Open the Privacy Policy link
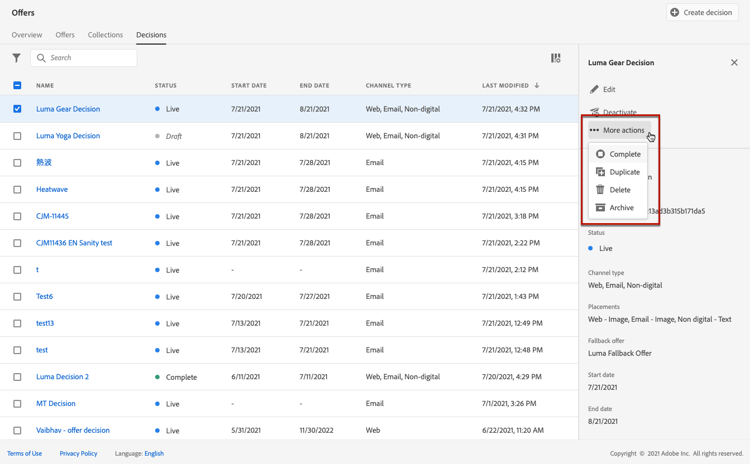Viewport: 750px width, 464px height. pyautogui.click(x=78, y=454)
